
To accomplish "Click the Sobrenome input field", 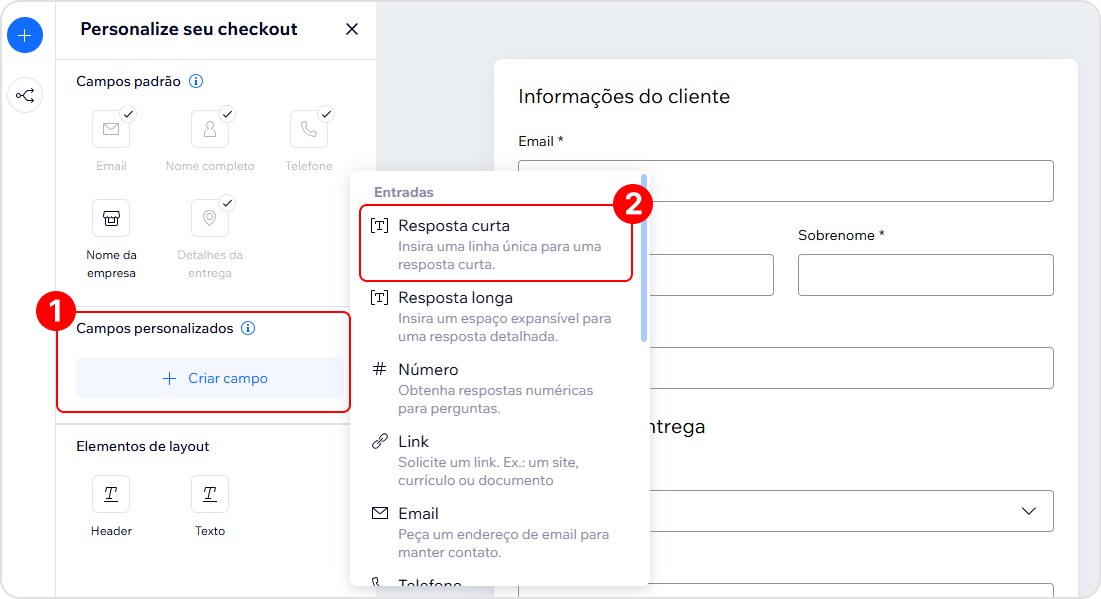I will click(925, 275).
